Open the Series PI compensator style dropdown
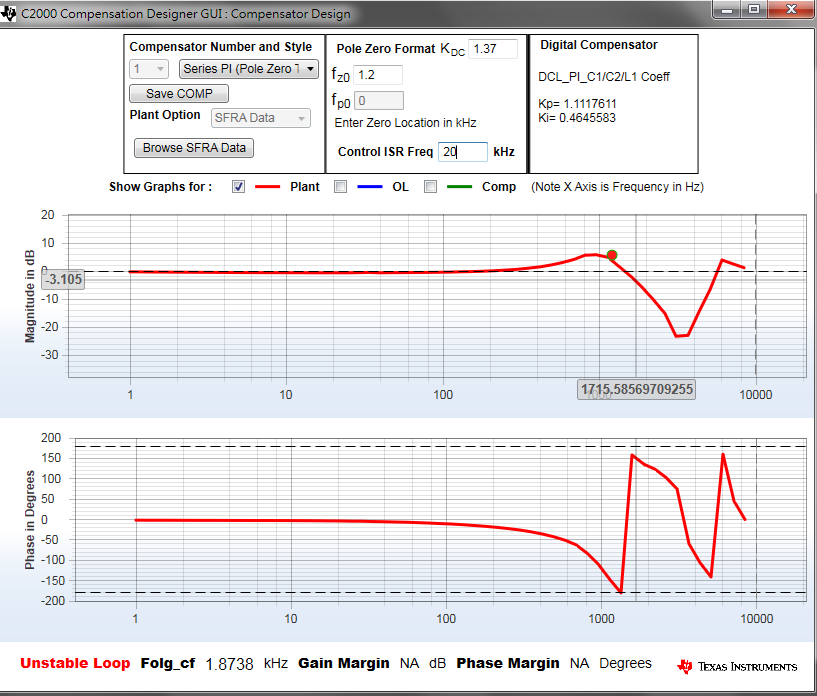The width and height of the screenshot is (817, 696). pos(249,69)
